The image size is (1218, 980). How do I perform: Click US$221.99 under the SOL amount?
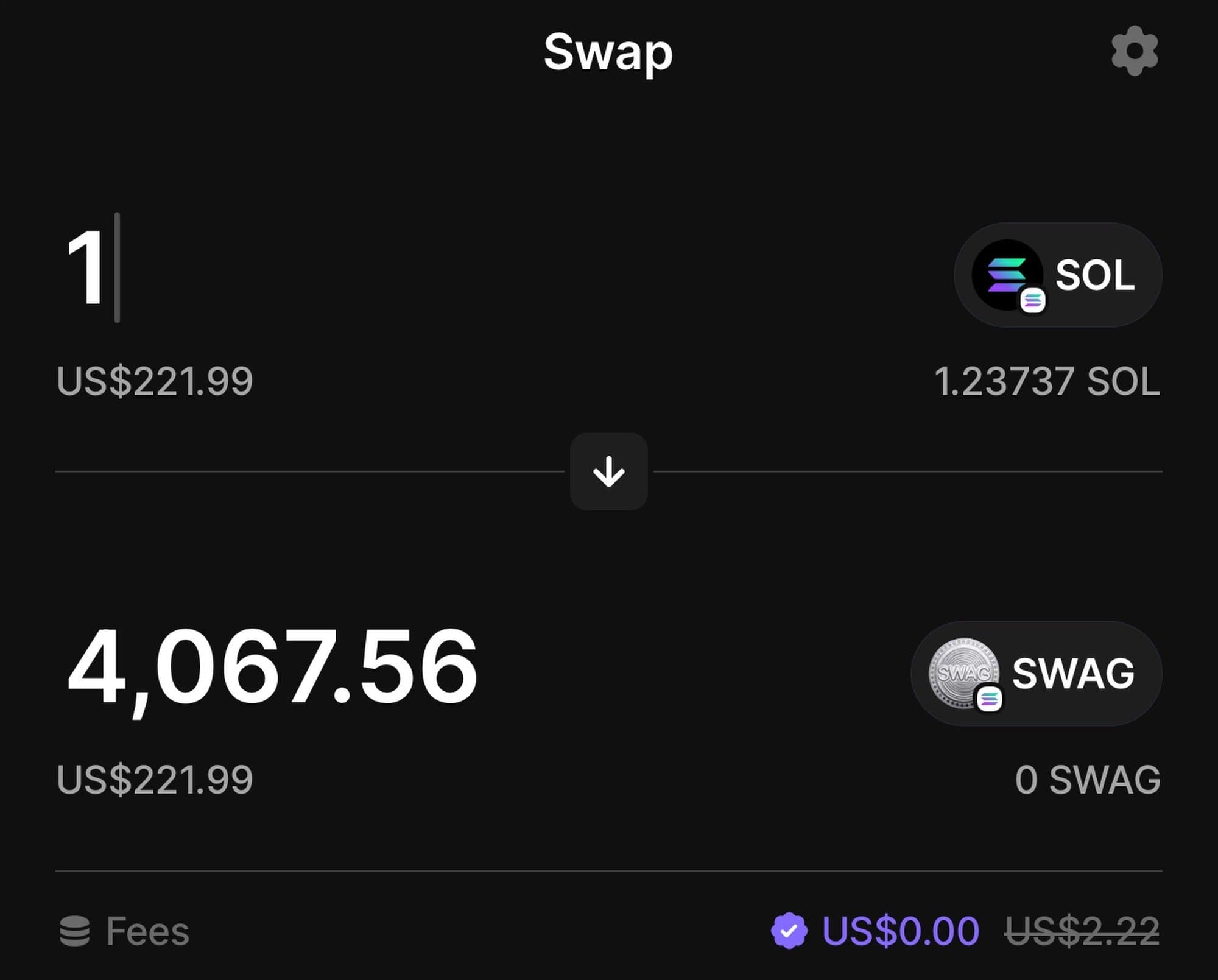(x=155, y=382)
